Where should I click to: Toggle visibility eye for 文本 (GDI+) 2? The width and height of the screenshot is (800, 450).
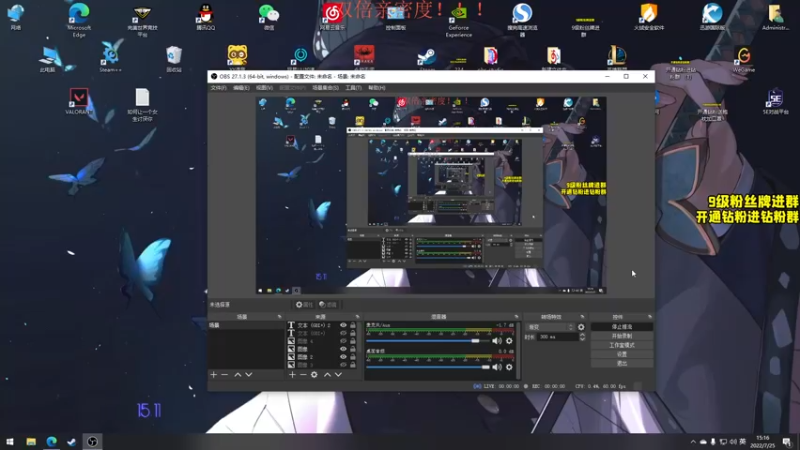[343, 325]
